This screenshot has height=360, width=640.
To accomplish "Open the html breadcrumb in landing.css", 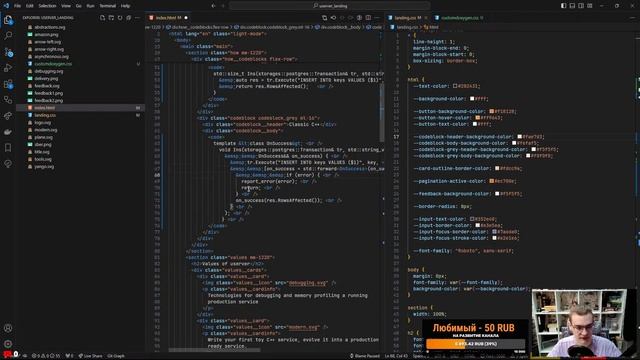I will (431, 27).
